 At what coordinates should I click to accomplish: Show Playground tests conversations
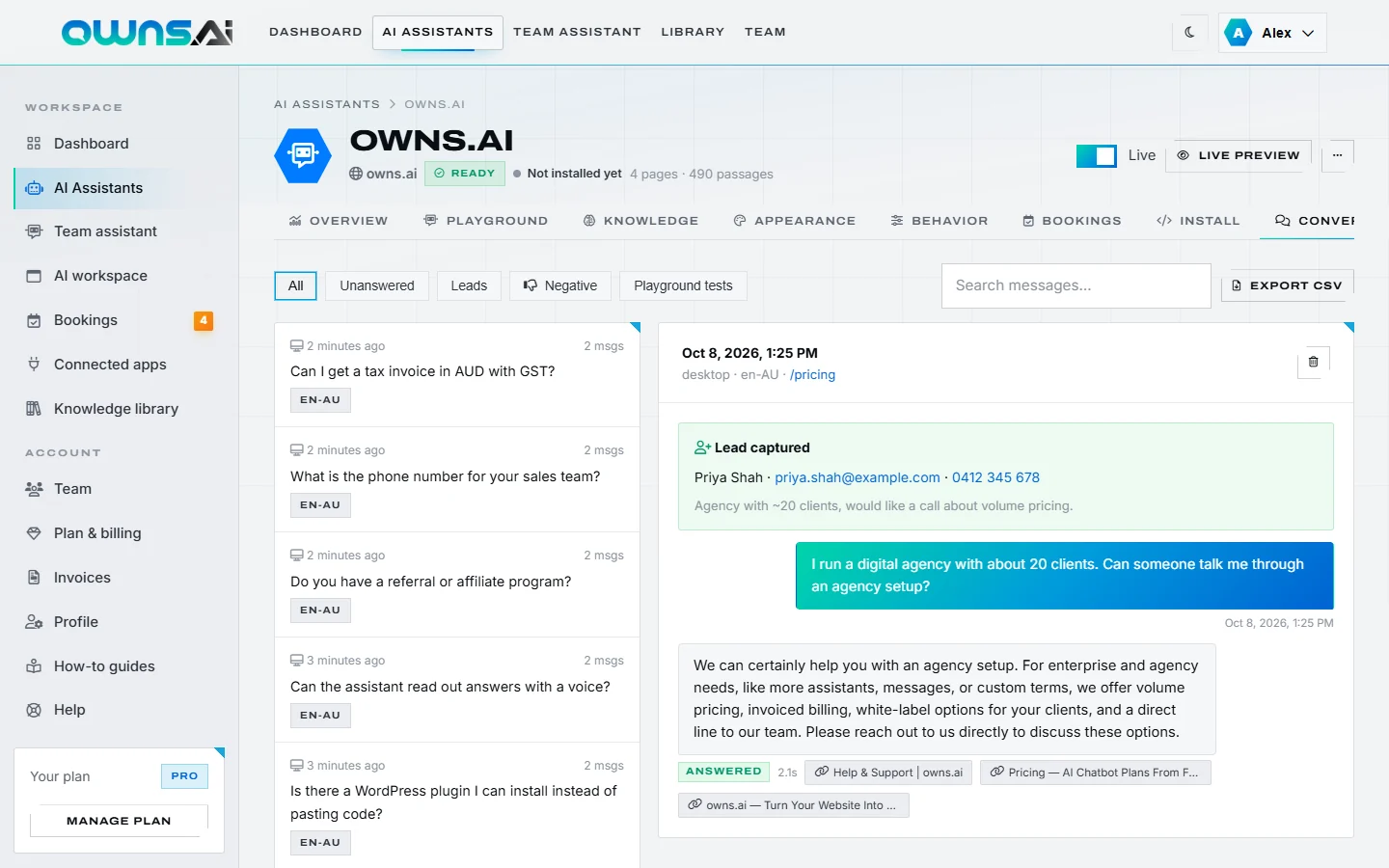coord(683,285)
